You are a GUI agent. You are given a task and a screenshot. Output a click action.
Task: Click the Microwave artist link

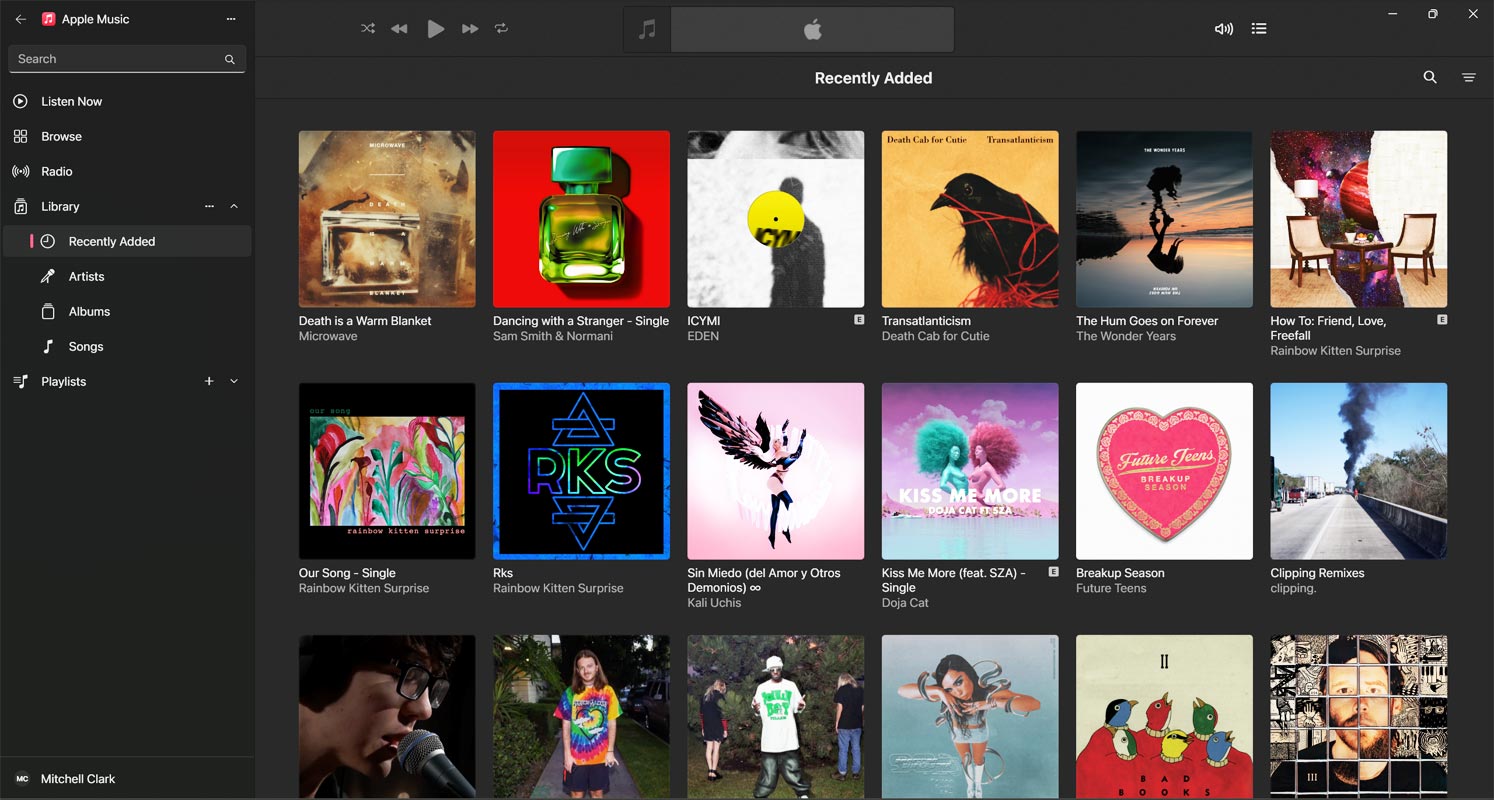click(328, 337)
